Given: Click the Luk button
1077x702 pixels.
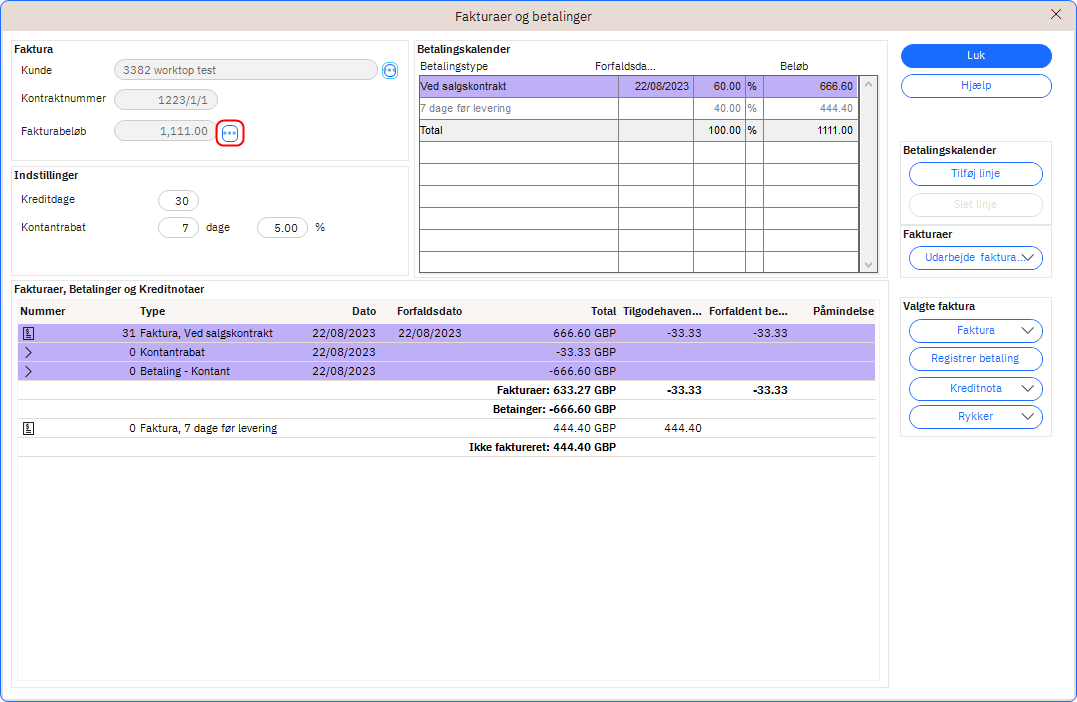Looking at the screenshot, I should coord(975,56).
